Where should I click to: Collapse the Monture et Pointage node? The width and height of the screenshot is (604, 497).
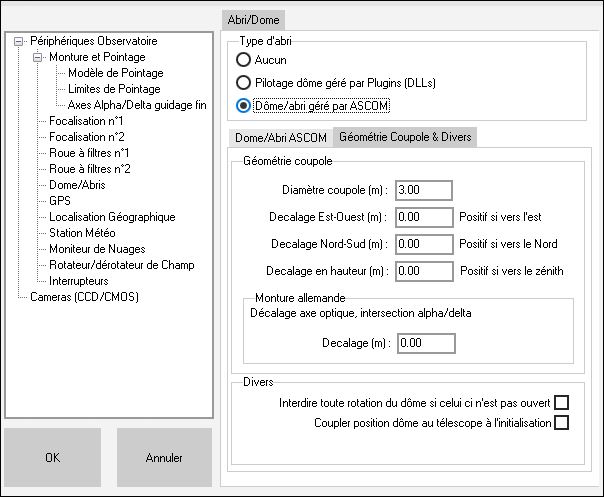pos(37,58)
